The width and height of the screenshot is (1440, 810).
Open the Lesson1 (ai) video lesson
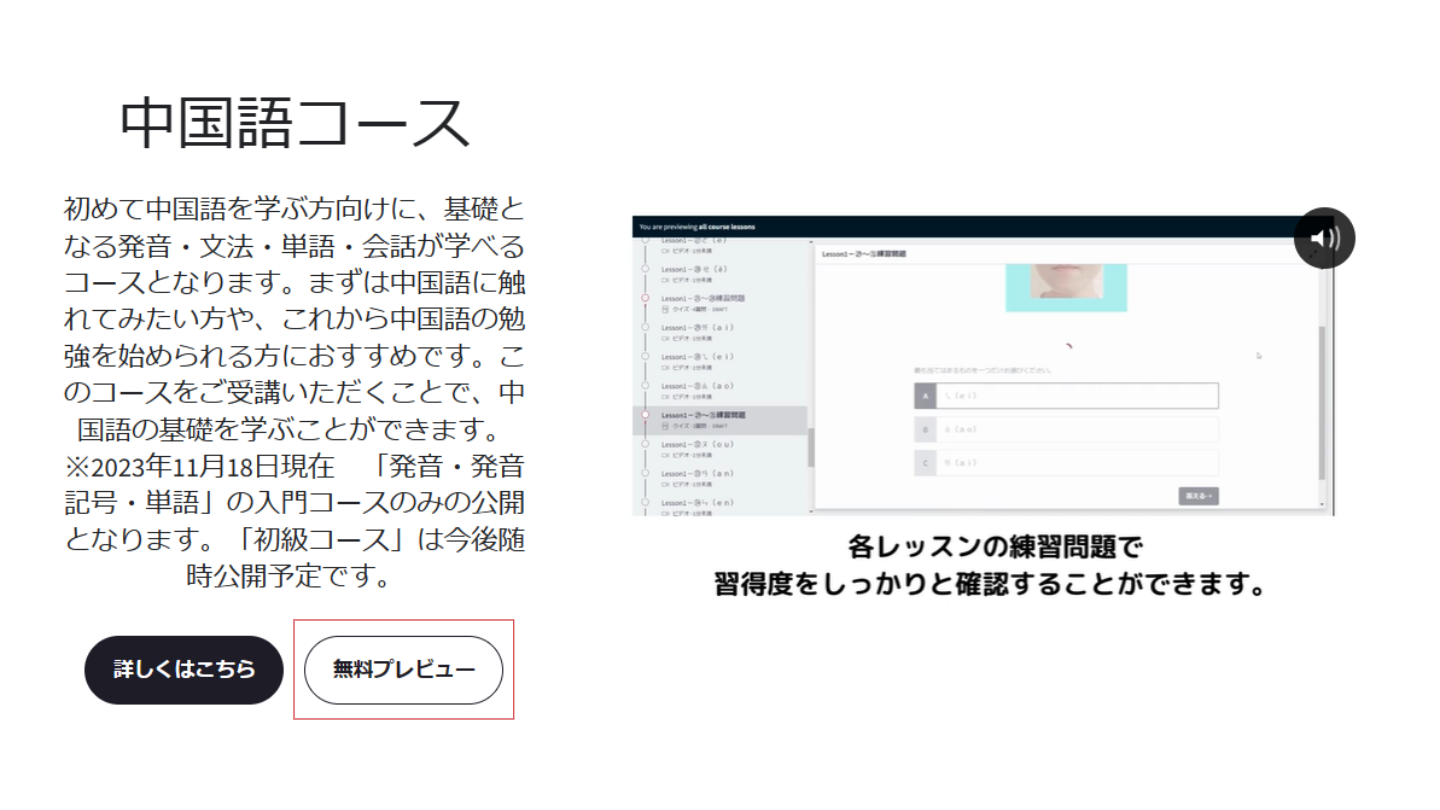(x=698, y=328)
